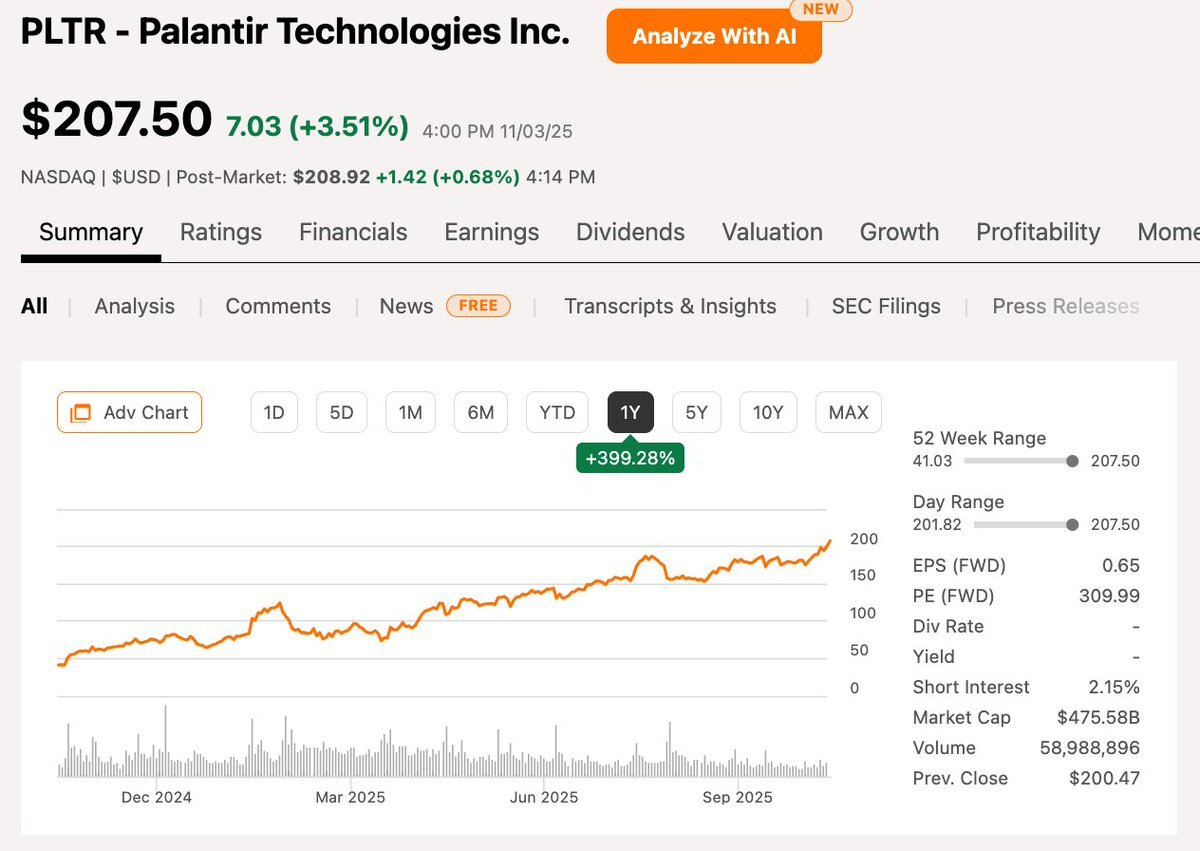Open the Ratings tab
The height and width of the screenshot is (851, 1200).
coord(221,232)
